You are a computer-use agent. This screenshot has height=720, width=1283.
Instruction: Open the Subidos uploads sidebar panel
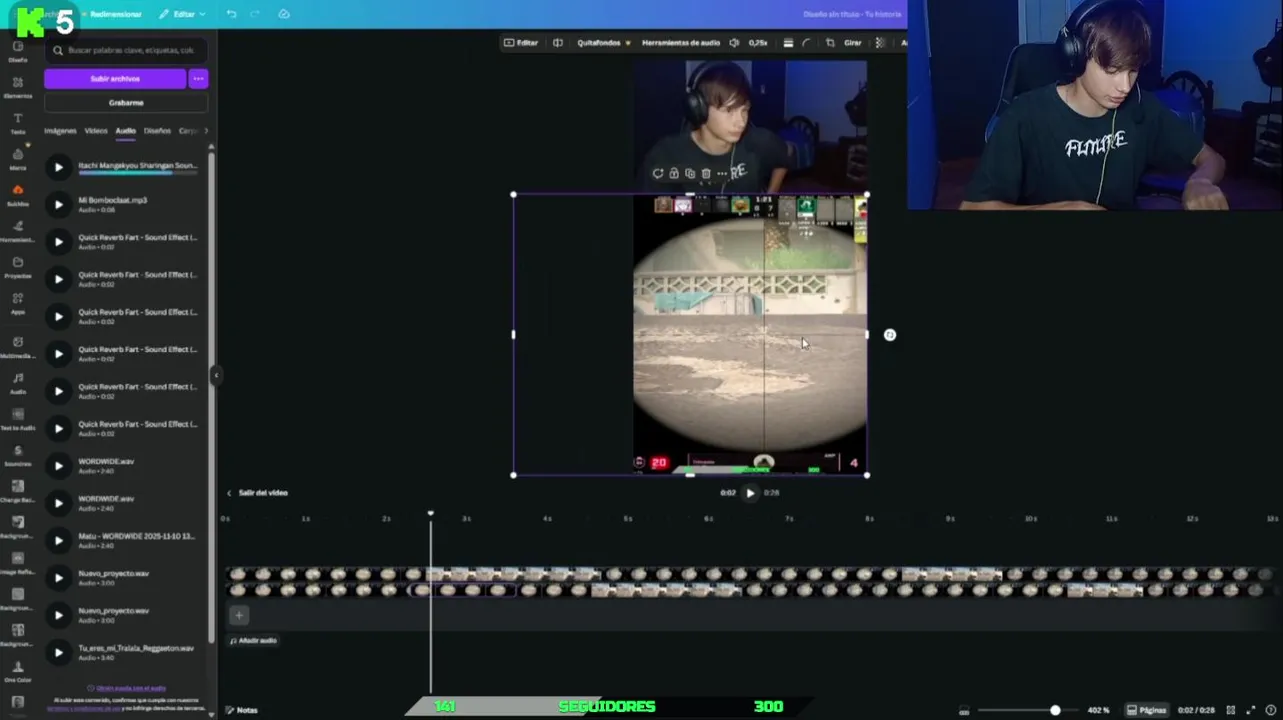(x=17, y=195)
